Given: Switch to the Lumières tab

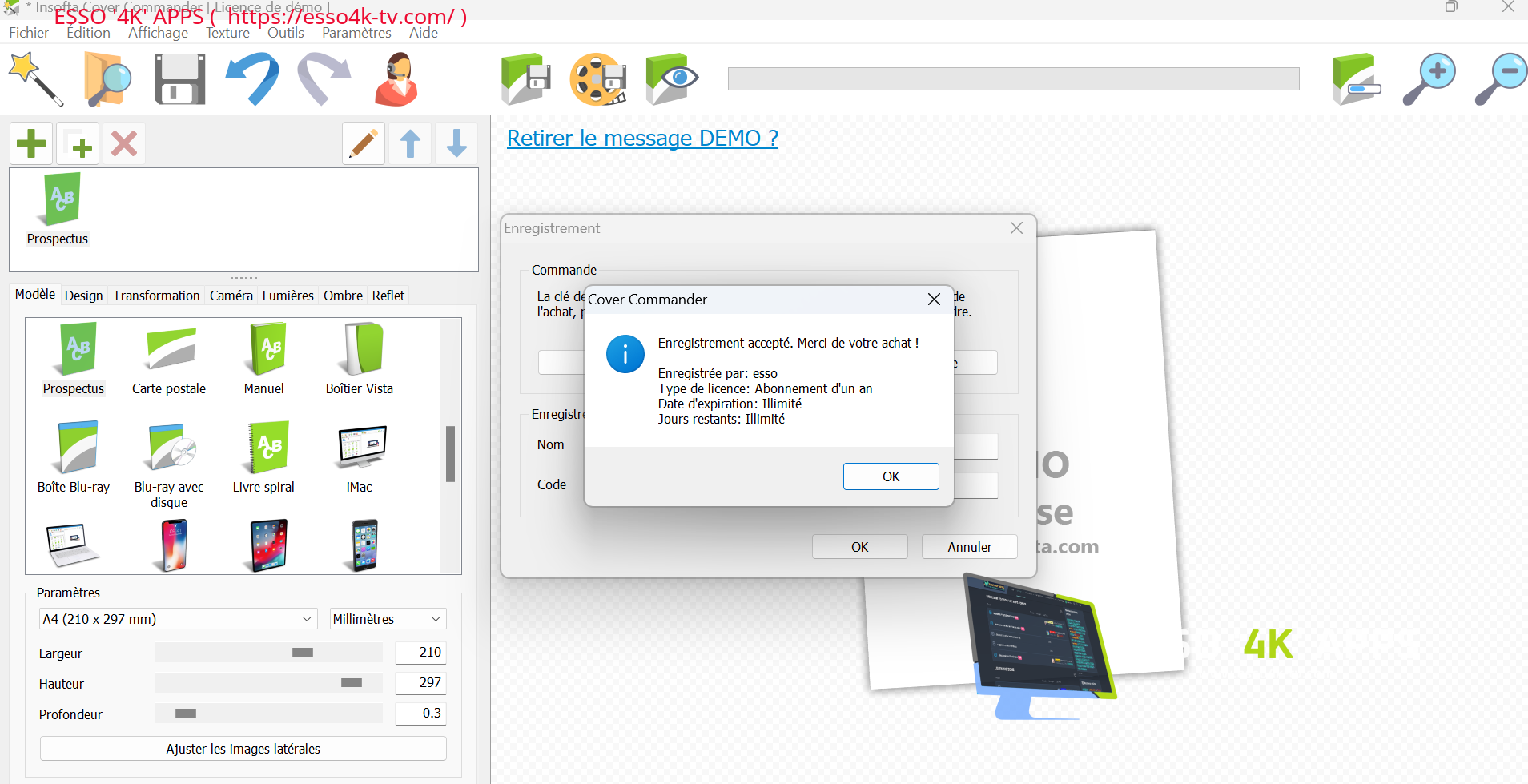Looking at the screenshot, I should 288,296.
